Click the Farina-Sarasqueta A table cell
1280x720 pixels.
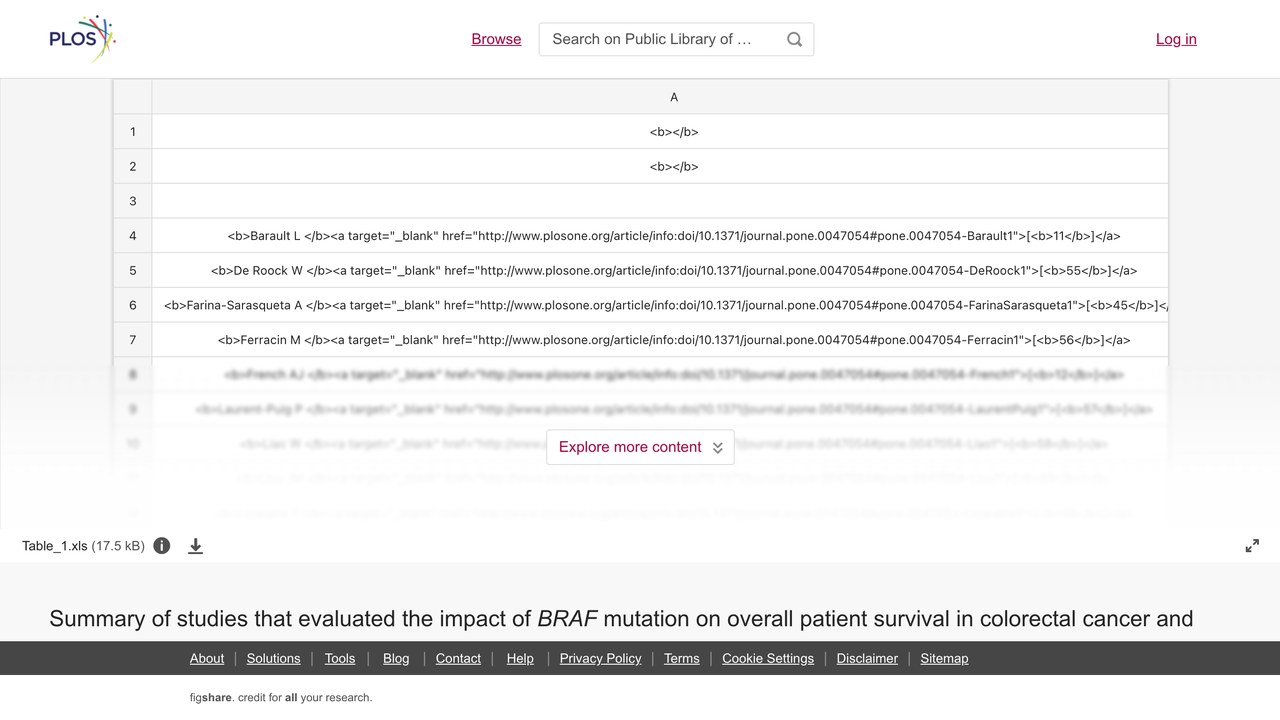pyautogui.click(x=660, y=305)
